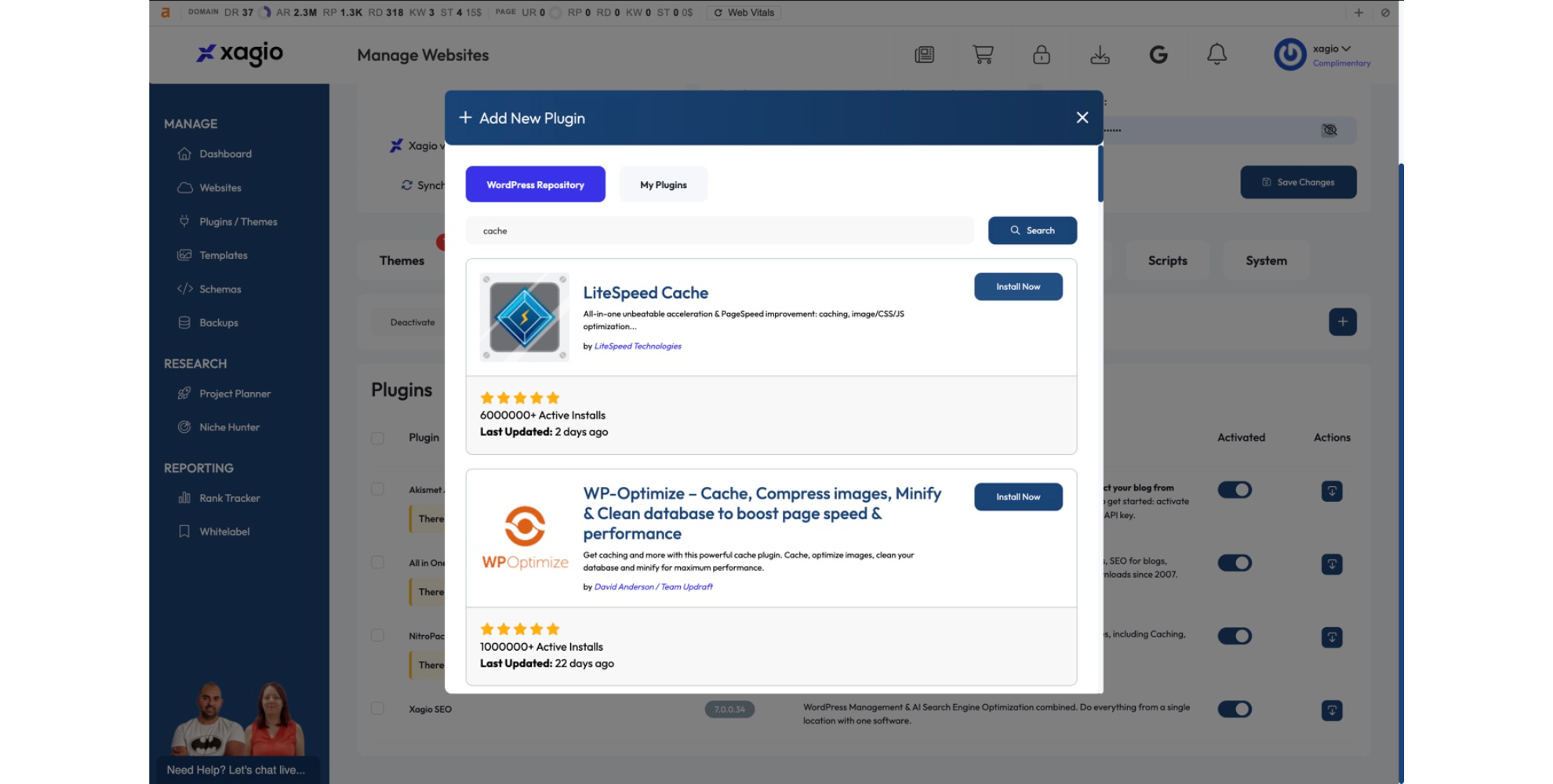Image resolution: width=1553 pixels, height=784 pixels.
Task: Click the disable icon at toolbar far right
Action: point(1385,13)
